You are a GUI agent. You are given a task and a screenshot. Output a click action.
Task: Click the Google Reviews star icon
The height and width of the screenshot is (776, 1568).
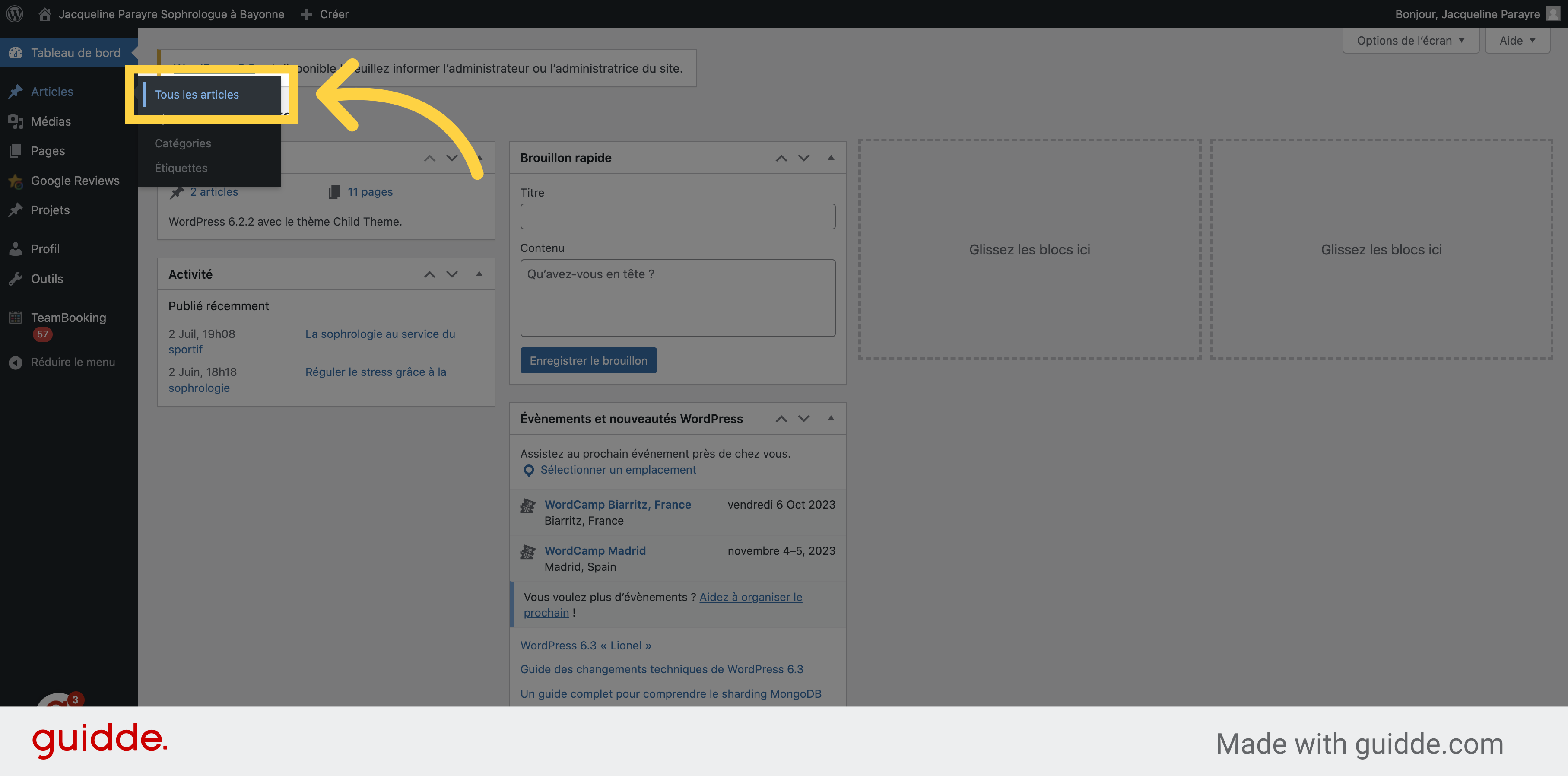click(16, 181)
